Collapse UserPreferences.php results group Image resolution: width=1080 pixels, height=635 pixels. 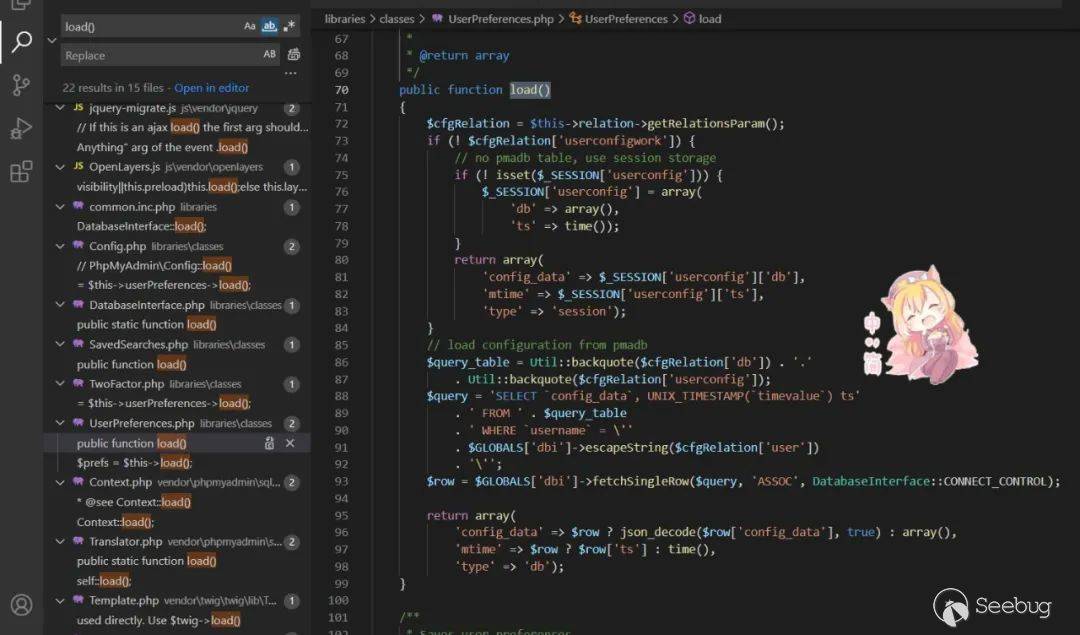pos(62,424)
